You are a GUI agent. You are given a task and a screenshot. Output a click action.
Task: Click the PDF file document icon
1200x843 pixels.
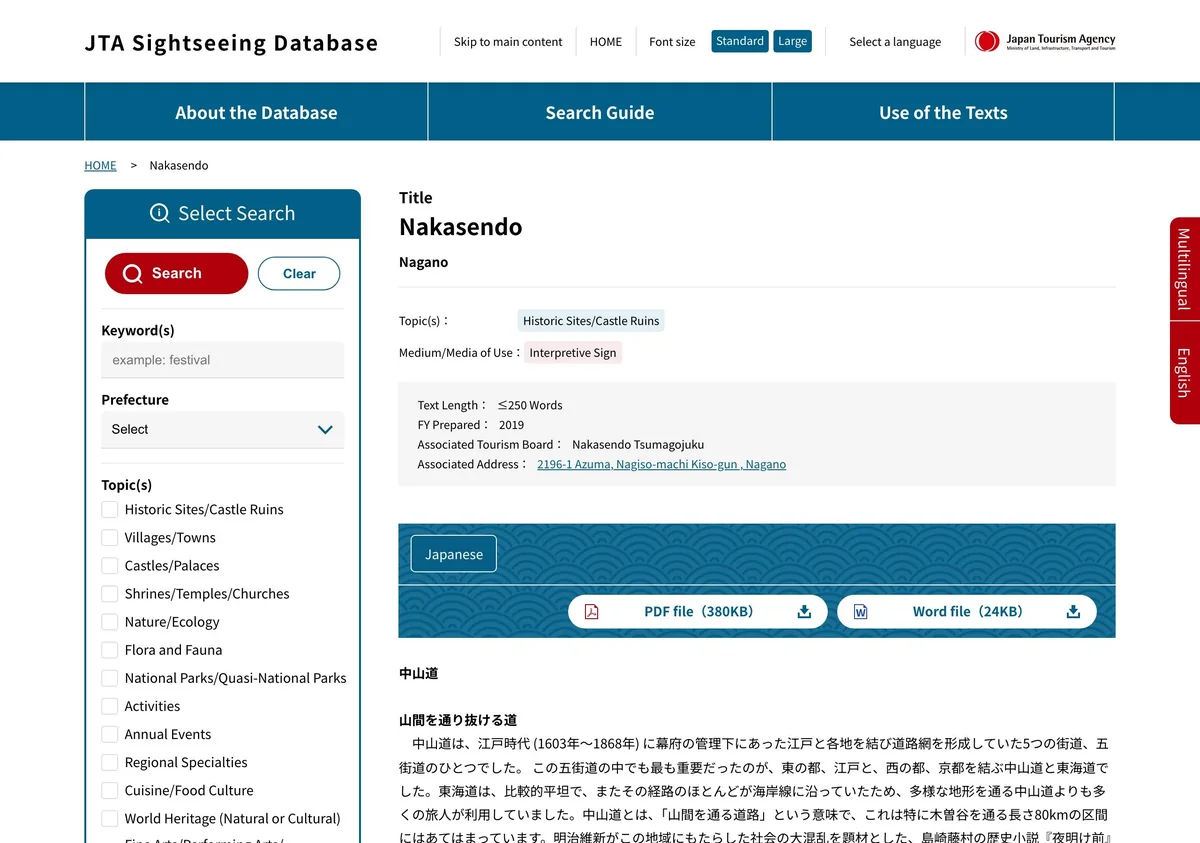(591, 612)
